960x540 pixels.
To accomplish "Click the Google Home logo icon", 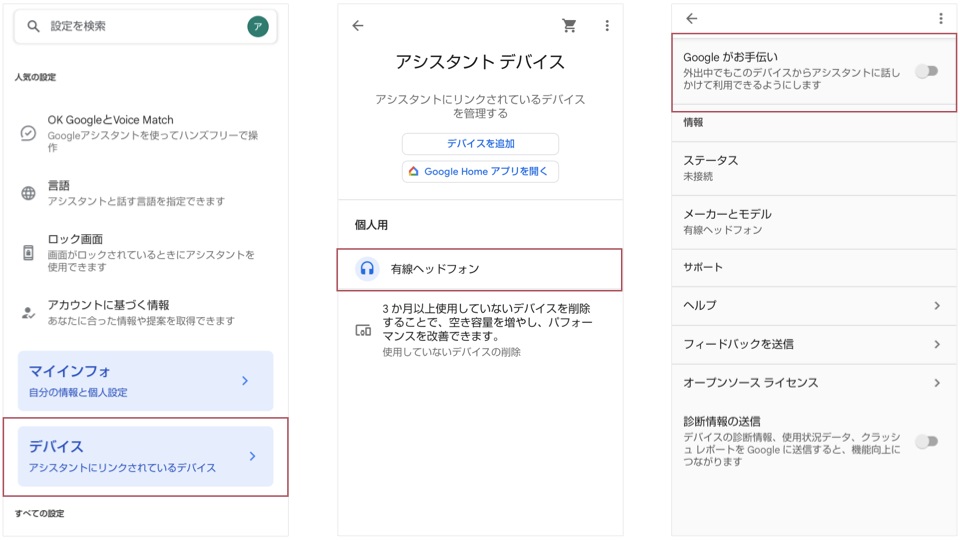I will (413, 171).
